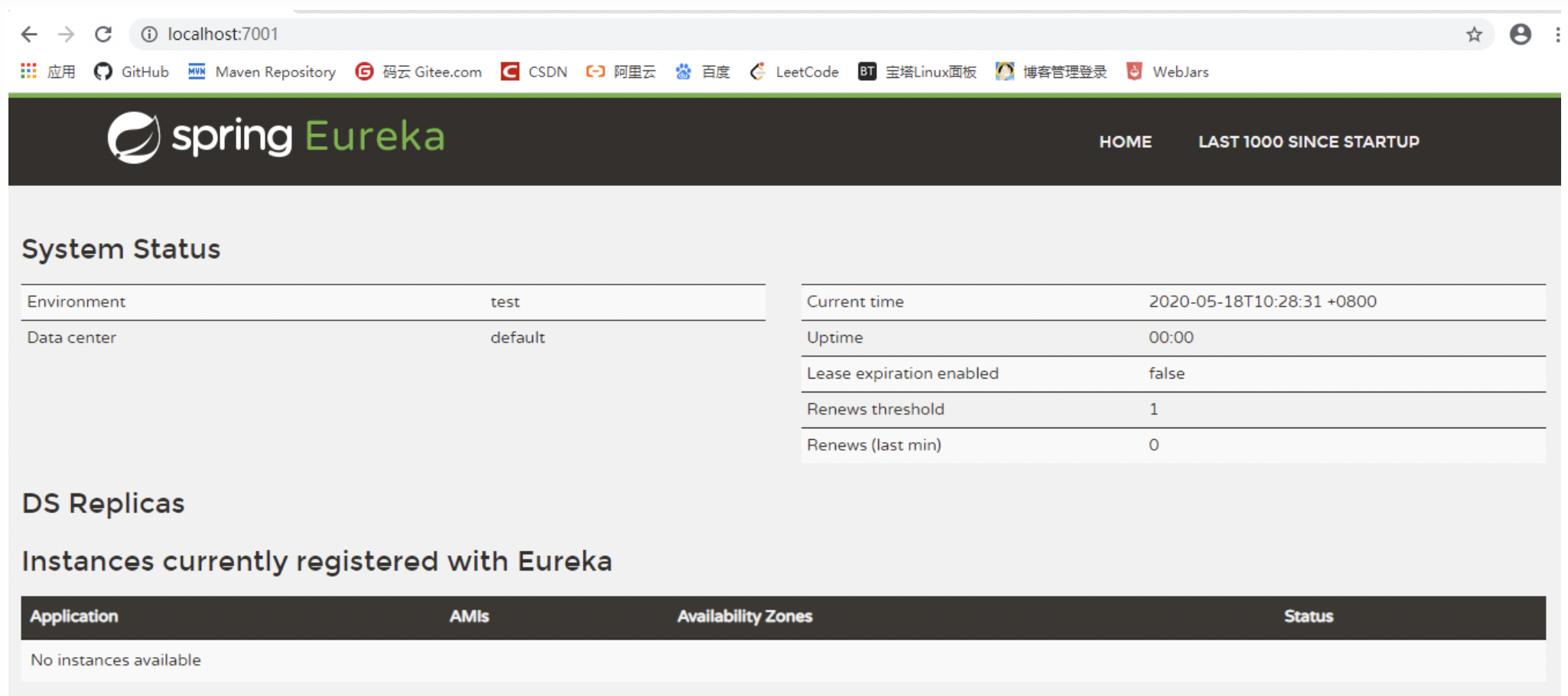Image resolution: width=1568 pixels, height=696 pixels.
Task: Click the Spring Eureka logo
Action: 276,138
